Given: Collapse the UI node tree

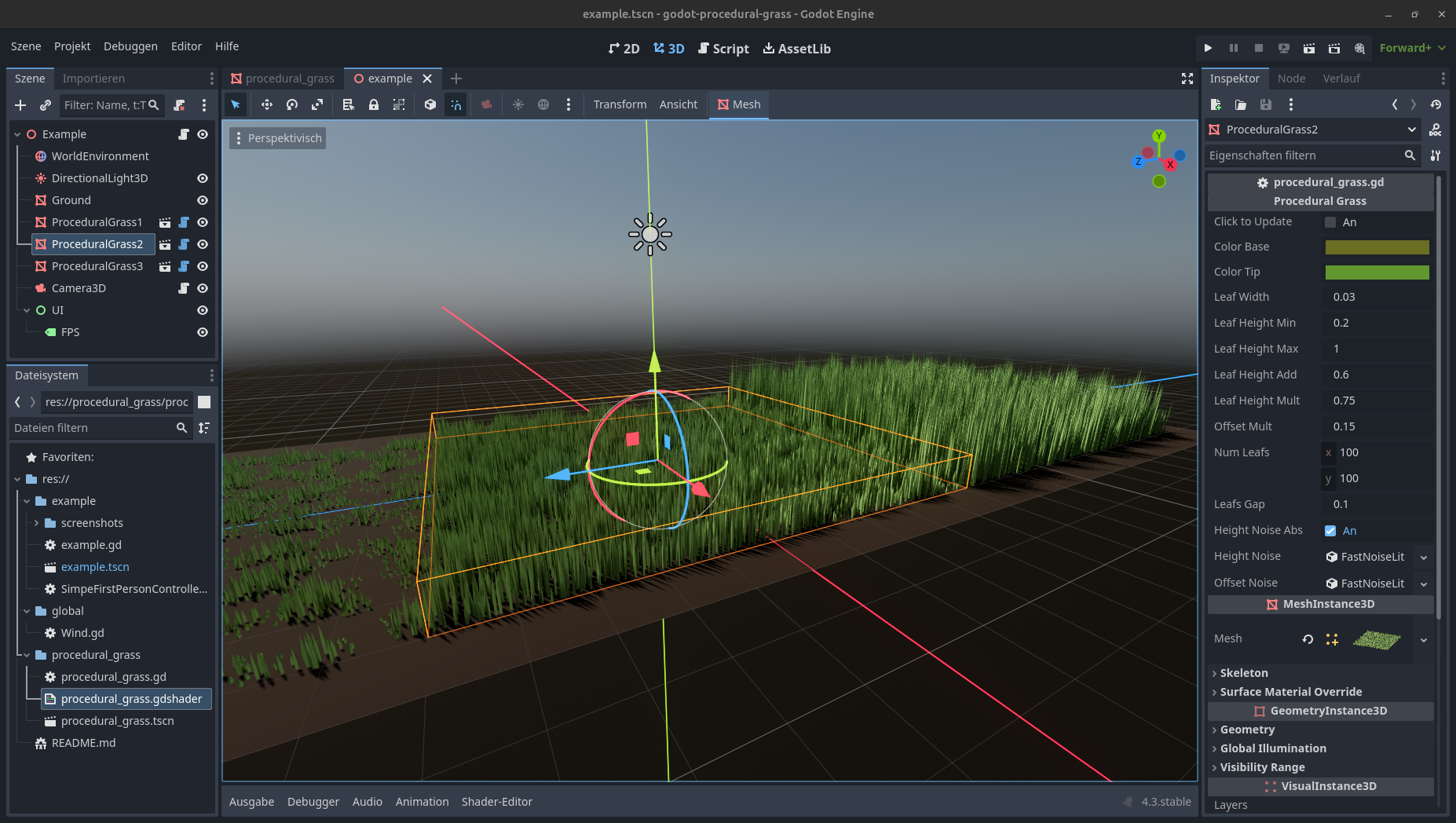Looking at the screenshot, I should point(27,310).
